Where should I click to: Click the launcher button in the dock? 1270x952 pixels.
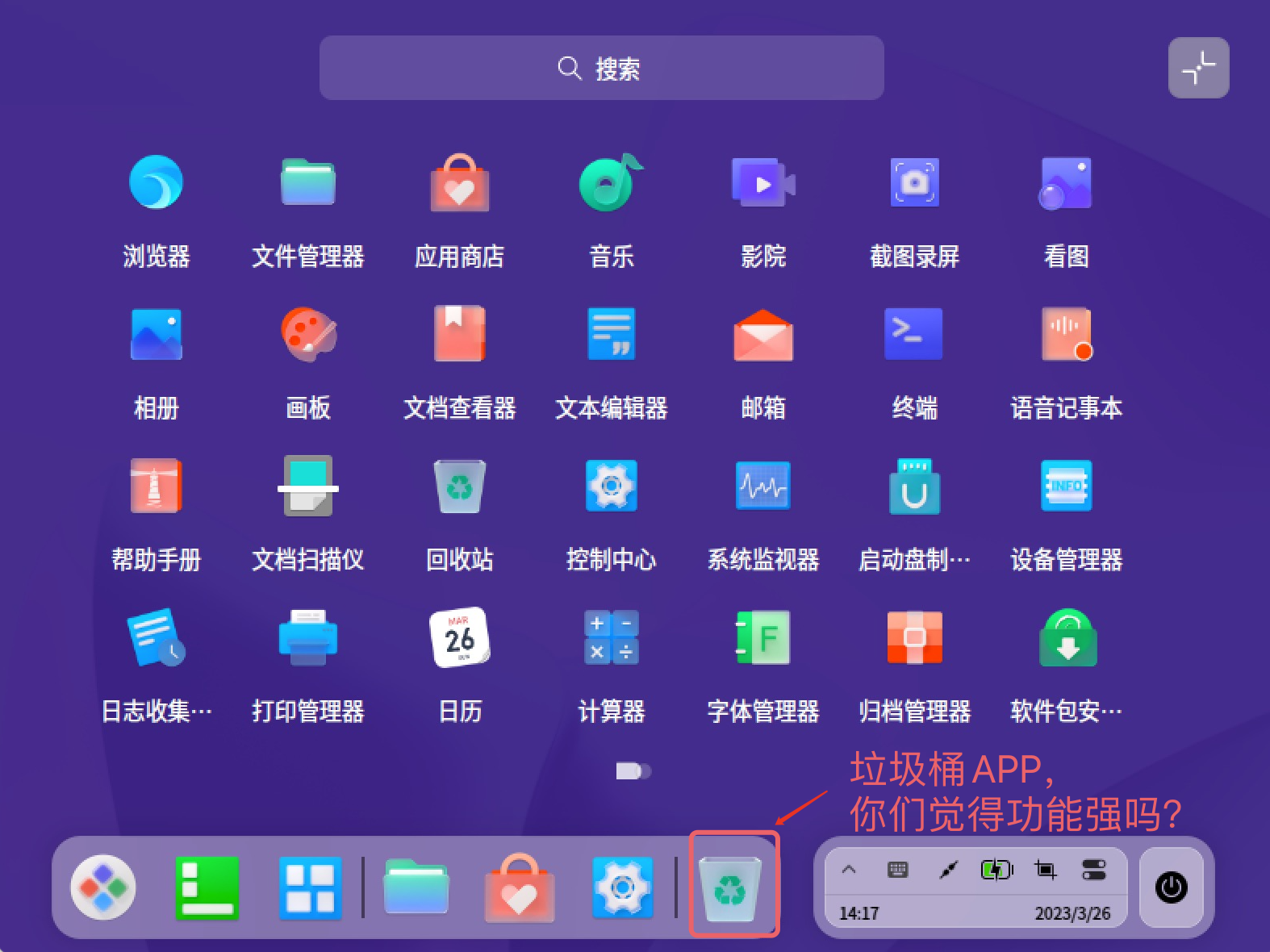click(102, 887)
